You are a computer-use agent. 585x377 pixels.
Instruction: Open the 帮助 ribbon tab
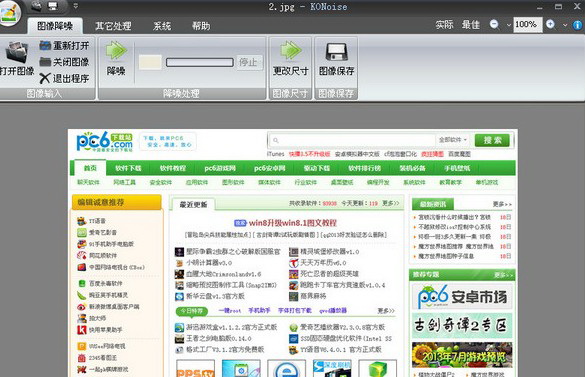[201, 26]
